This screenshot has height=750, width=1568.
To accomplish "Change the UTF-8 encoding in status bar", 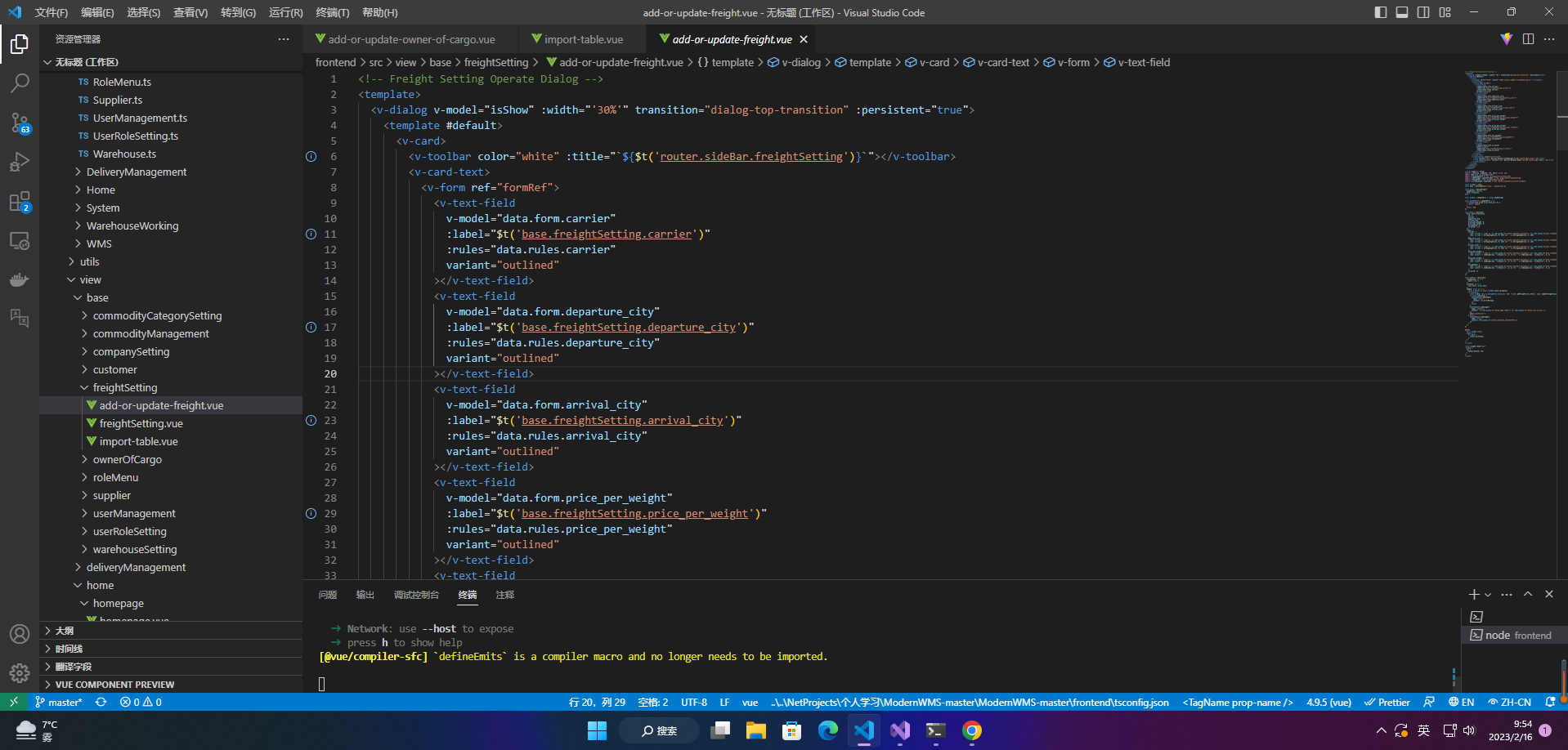I will (x=694, y=702).
